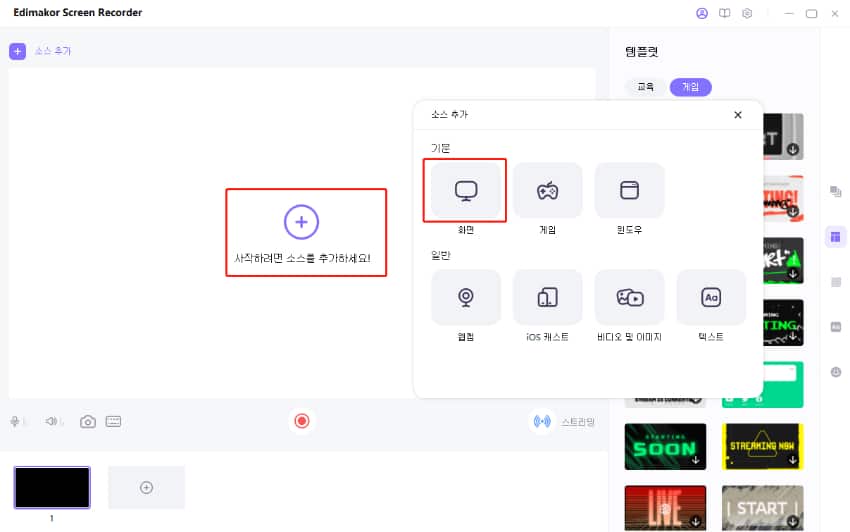Select the LIVE template thumbnail

[665, 508]
